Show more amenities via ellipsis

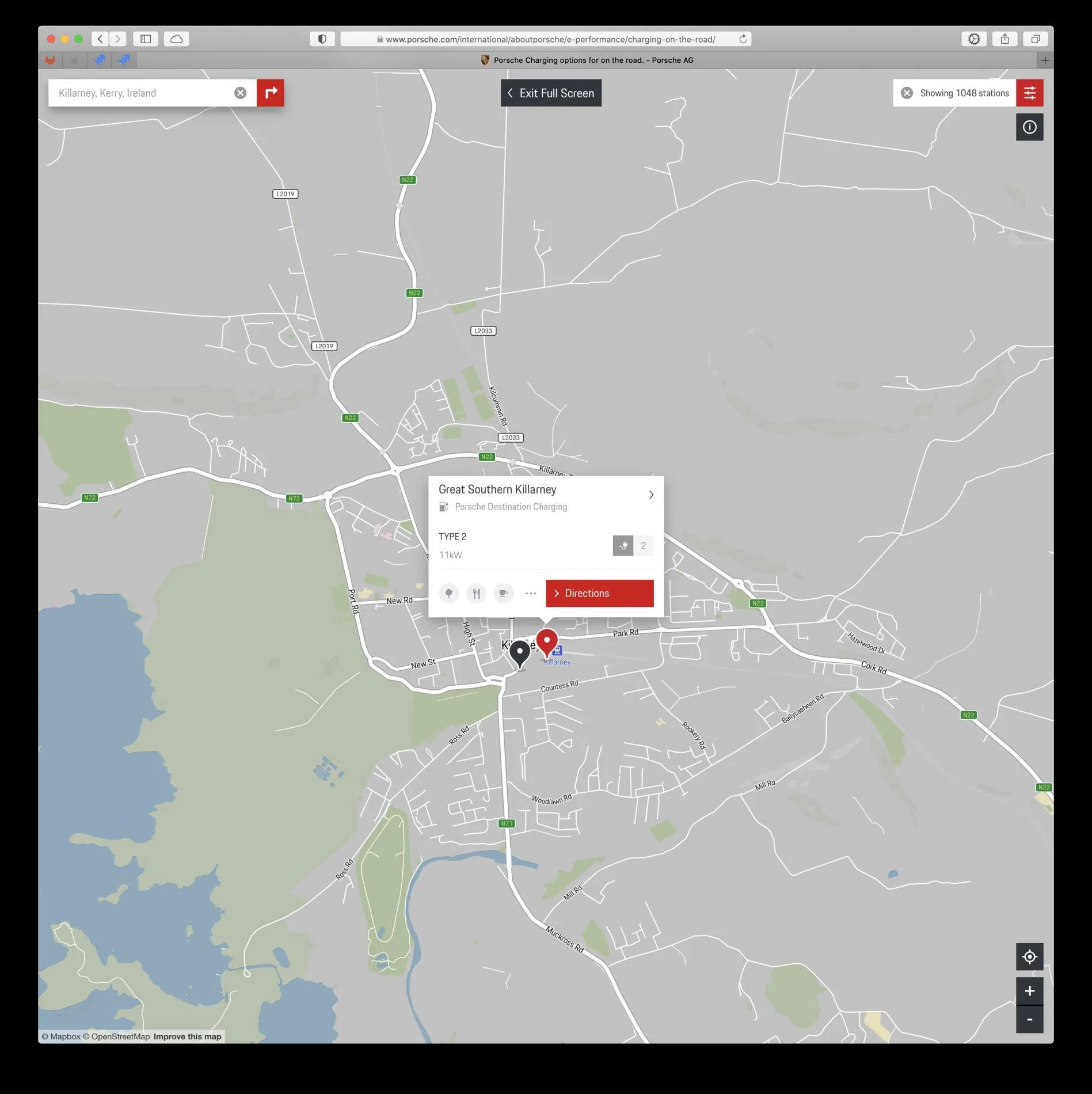(531, 593)
